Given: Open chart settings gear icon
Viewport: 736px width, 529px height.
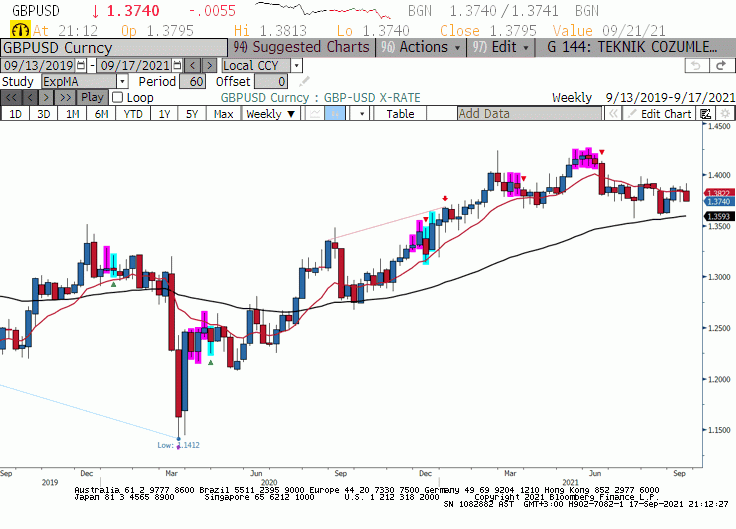Looking at the screenshot, I should pyautogui.click(x=724, y=114).
